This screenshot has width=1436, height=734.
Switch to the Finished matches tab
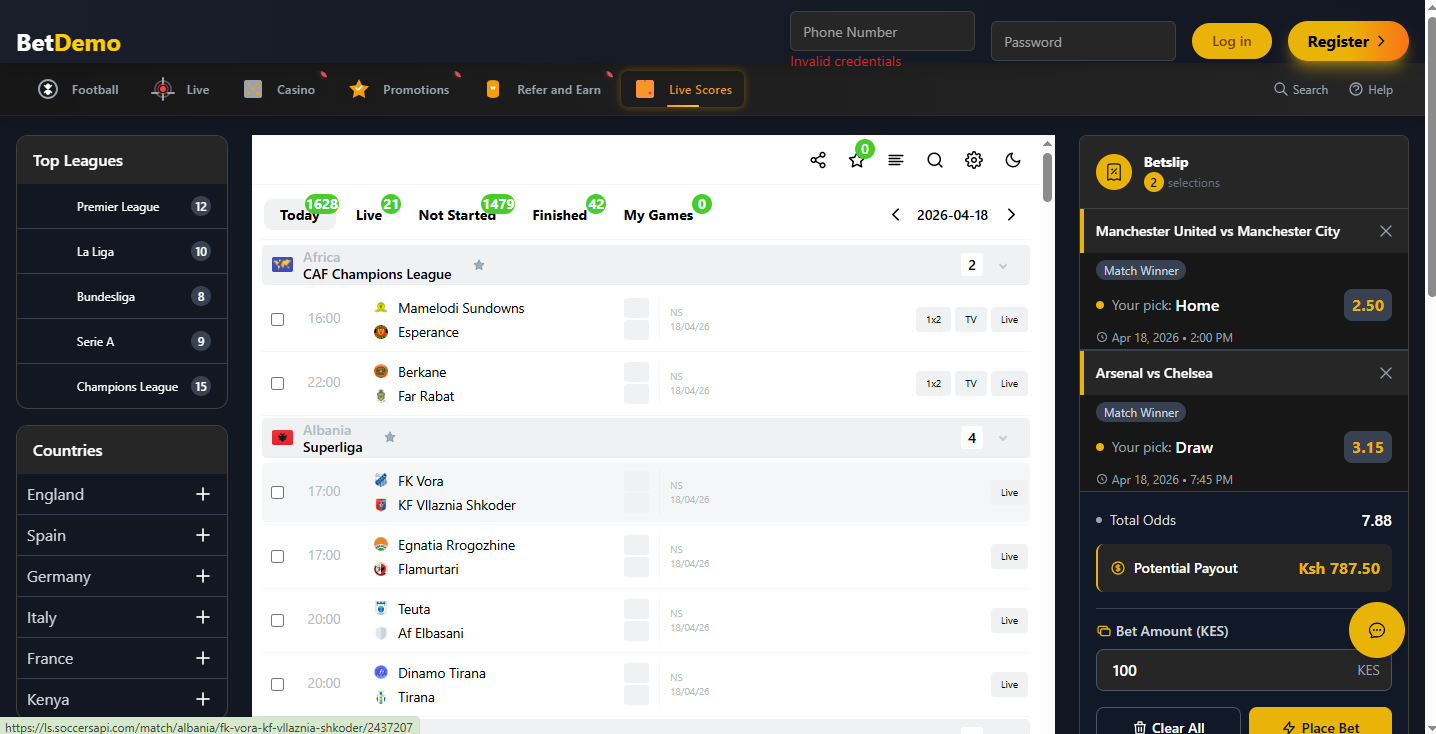[559, 214]
